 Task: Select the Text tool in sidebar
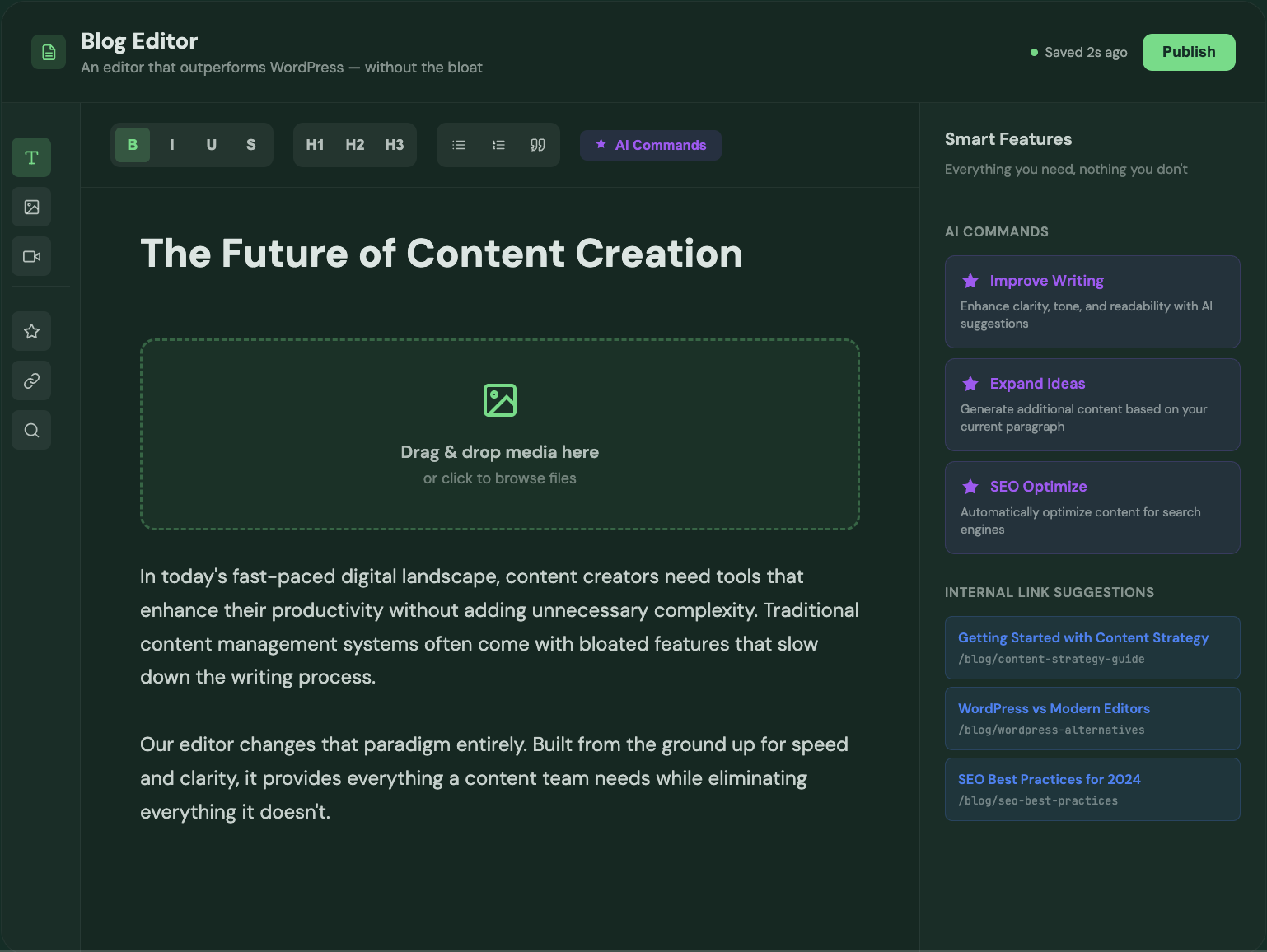tap(31, 157)
